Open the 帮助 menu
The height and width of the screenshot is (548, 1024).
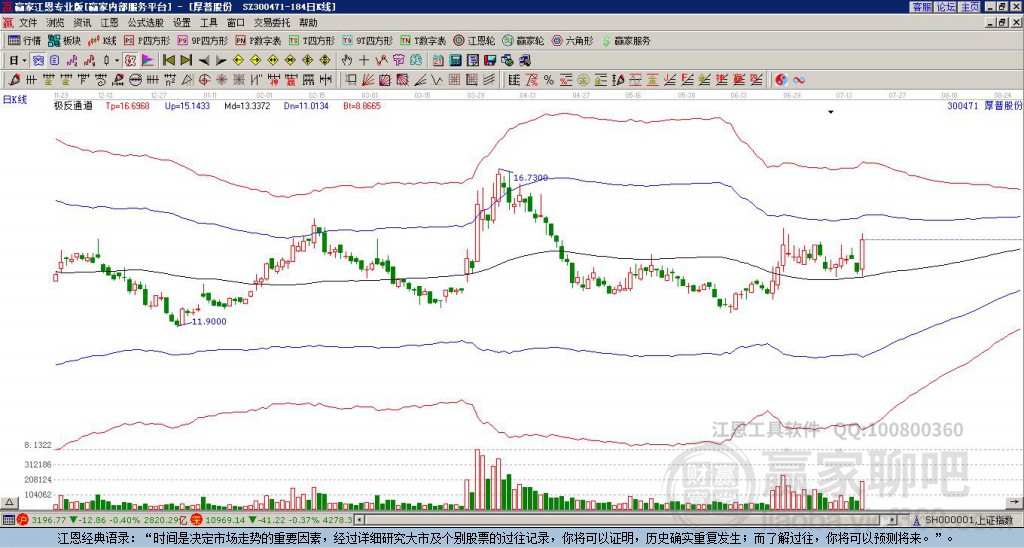(x=308, y=23)
